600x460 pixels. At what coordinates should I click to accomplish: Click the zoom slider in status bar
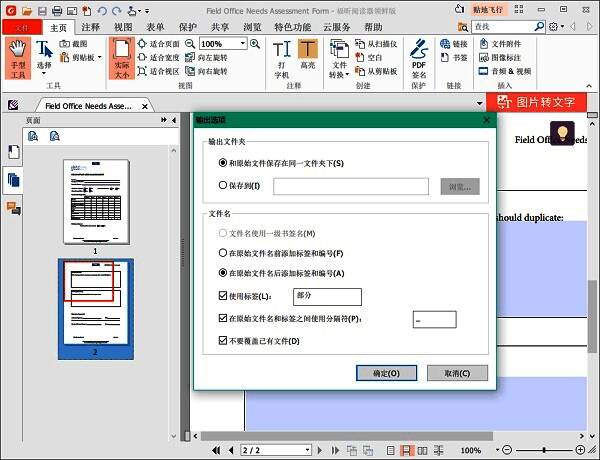tap(540, 451)
